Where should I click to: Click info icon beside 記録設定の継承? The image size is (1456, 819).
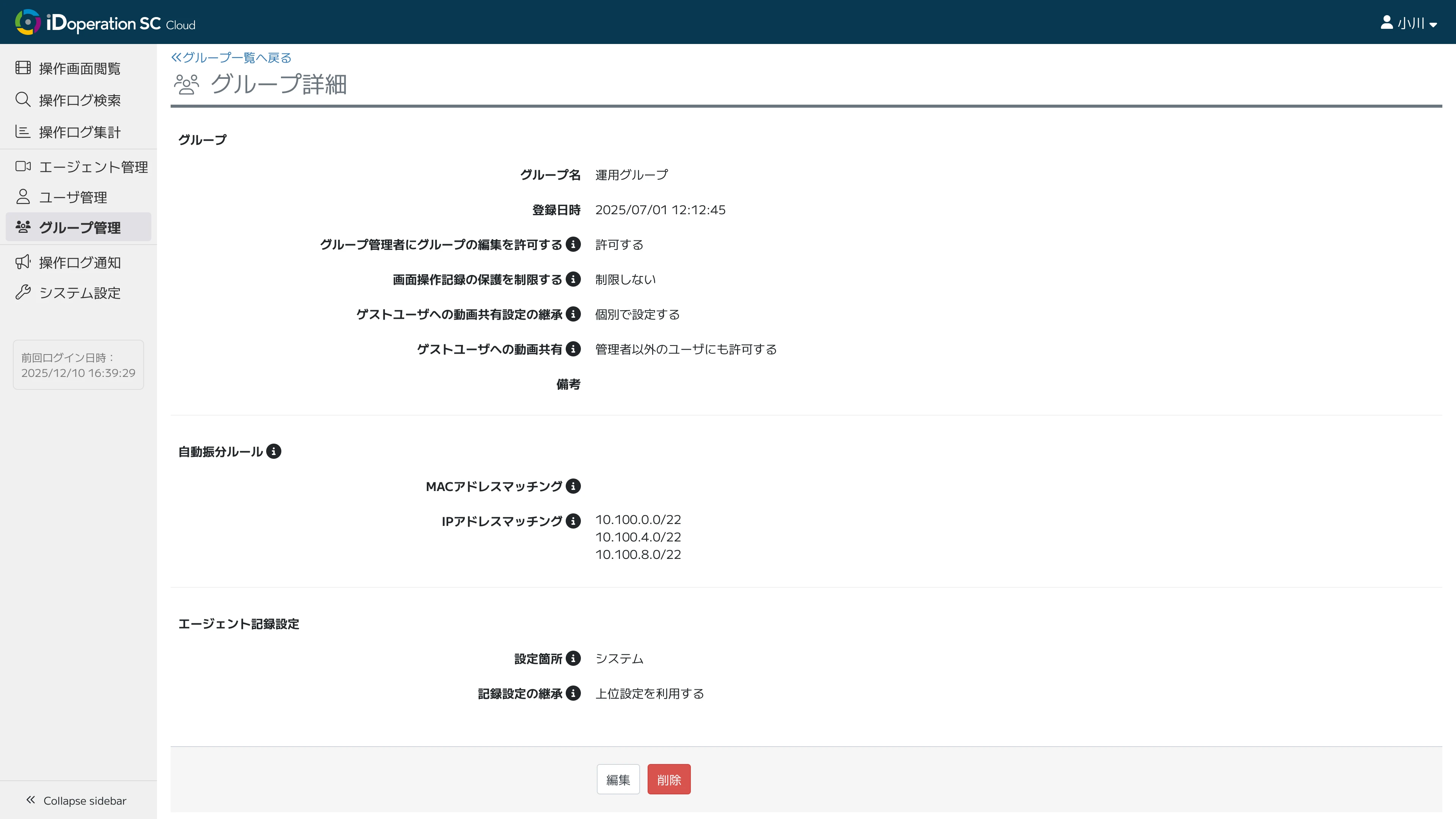[x=573, y=693]
